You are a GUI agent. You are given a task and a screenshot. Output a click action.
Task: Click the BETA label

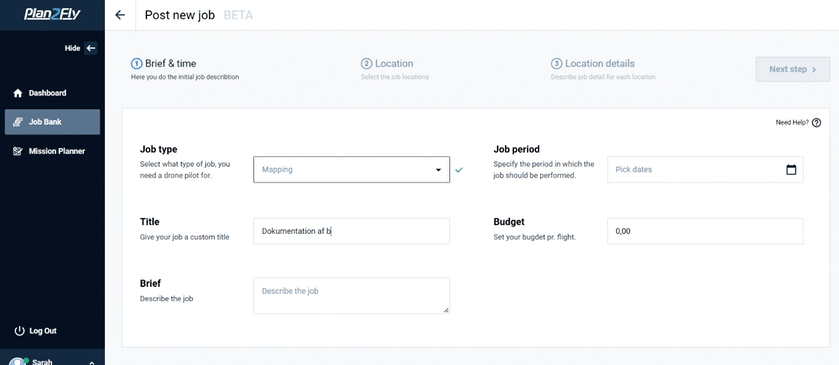point(238,15)
